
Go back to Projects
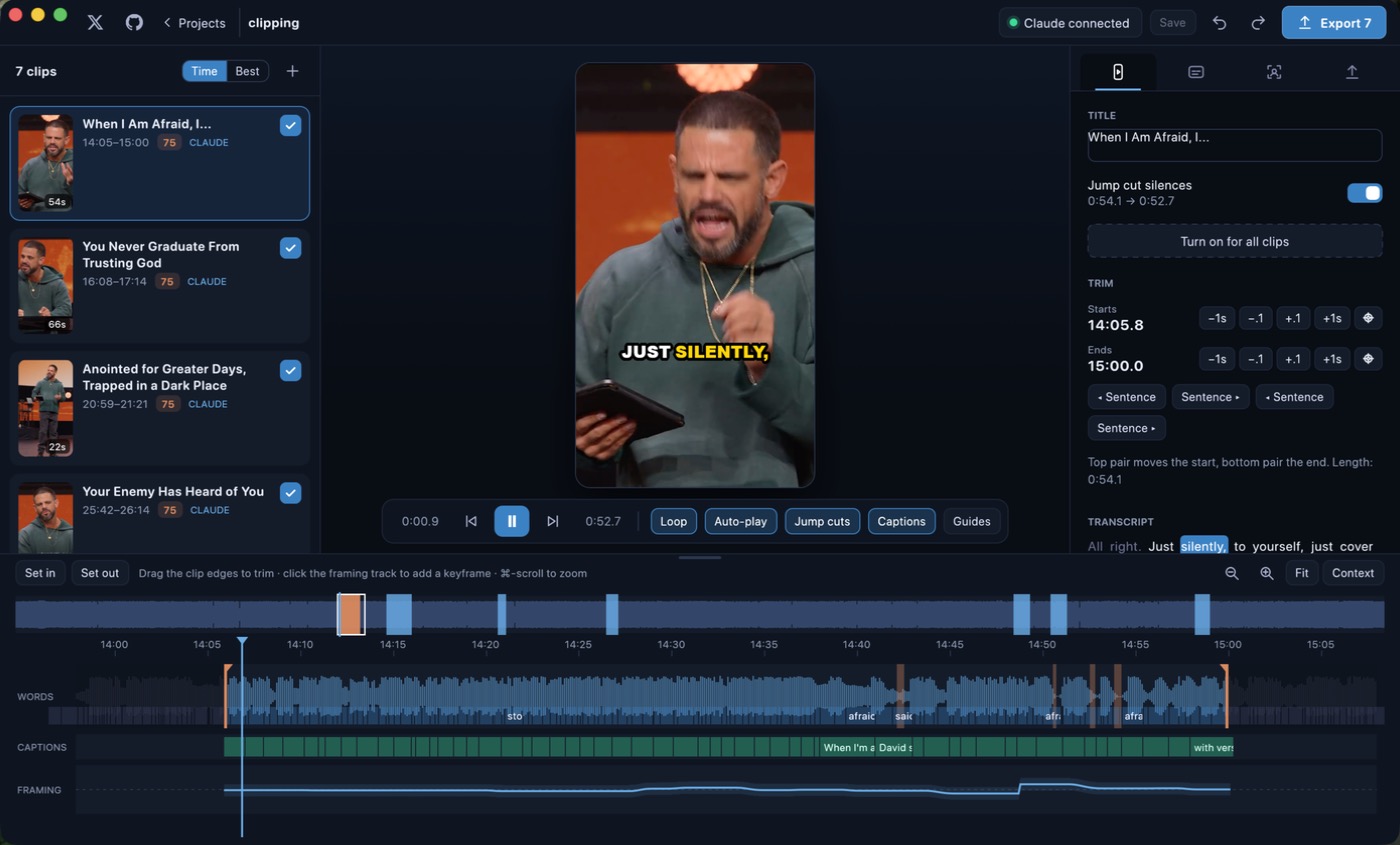(x=194, y=23)
